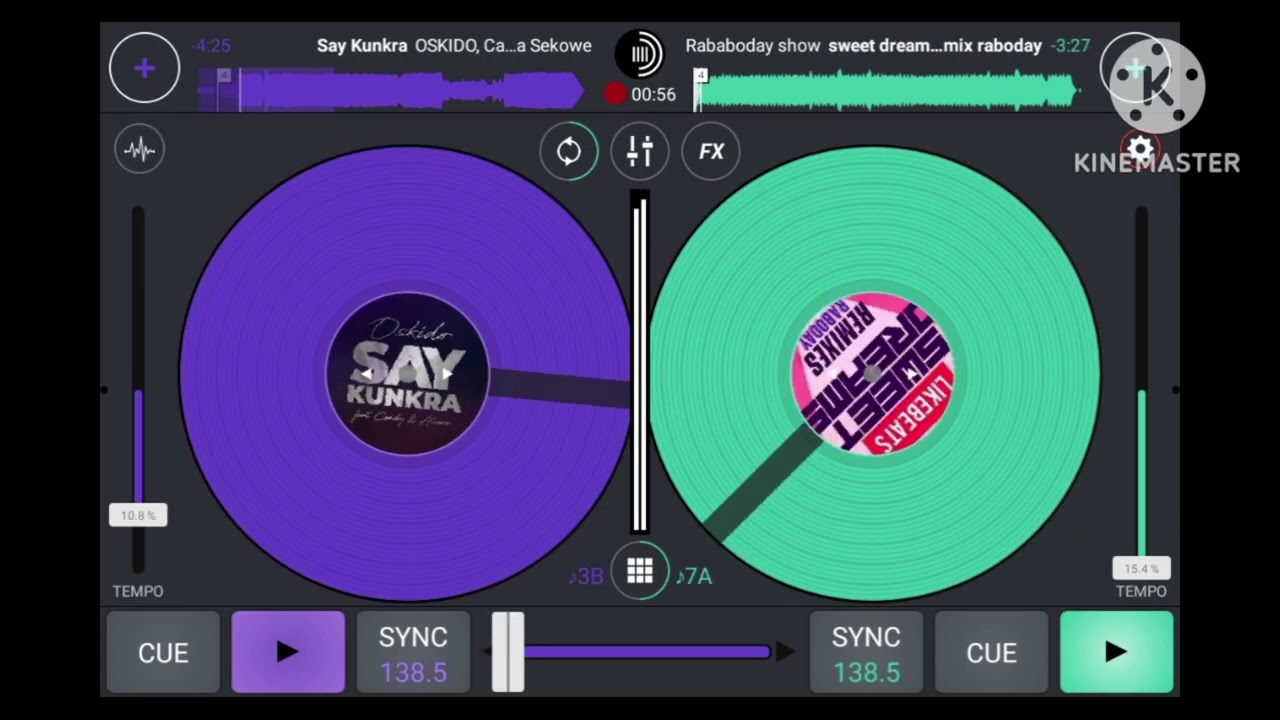This screenshot has width=1280, height=720.
Task: Tap the left remaining time -4:25
Action: pyautogui.click(x=211, y=46)
